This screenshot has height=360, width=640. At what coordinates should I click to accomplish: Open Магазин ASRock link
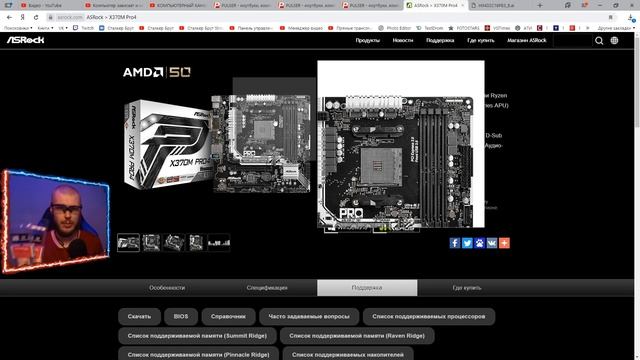click(x=527, y=40)
